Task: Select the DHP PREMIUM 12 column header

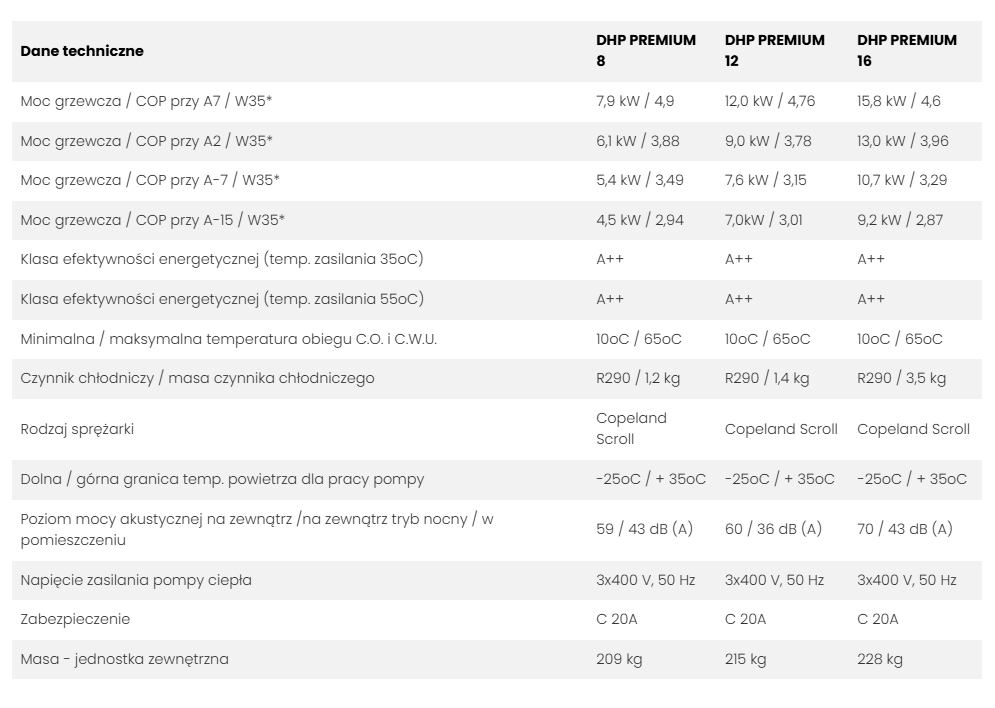Action: click(775, 51)
